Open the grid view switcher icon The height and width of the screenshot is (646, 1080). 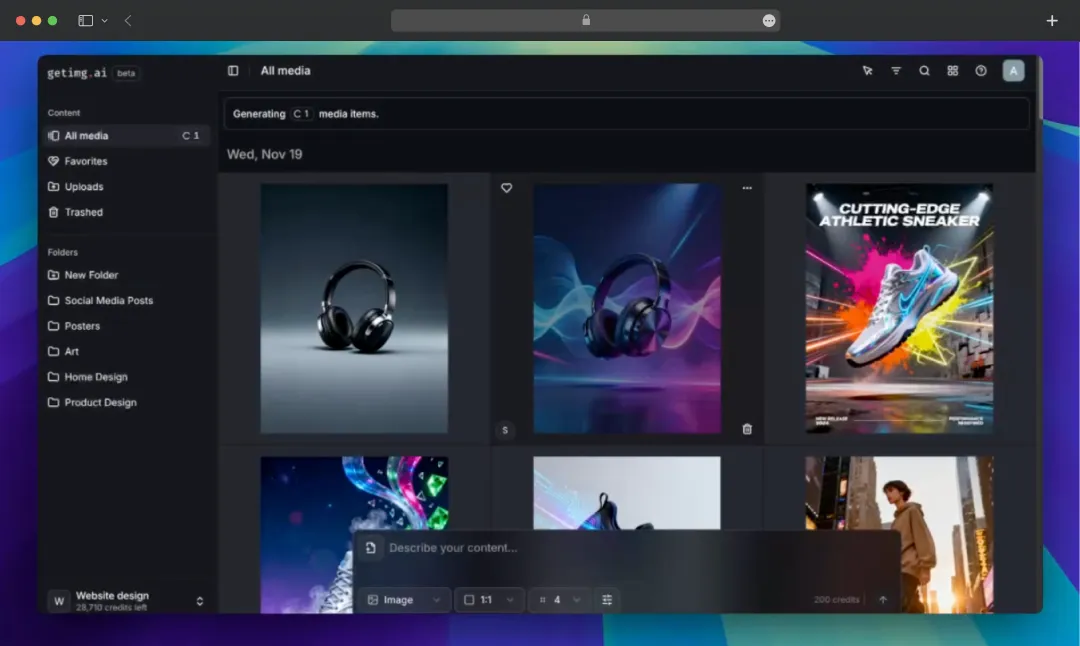click(952, 71)
